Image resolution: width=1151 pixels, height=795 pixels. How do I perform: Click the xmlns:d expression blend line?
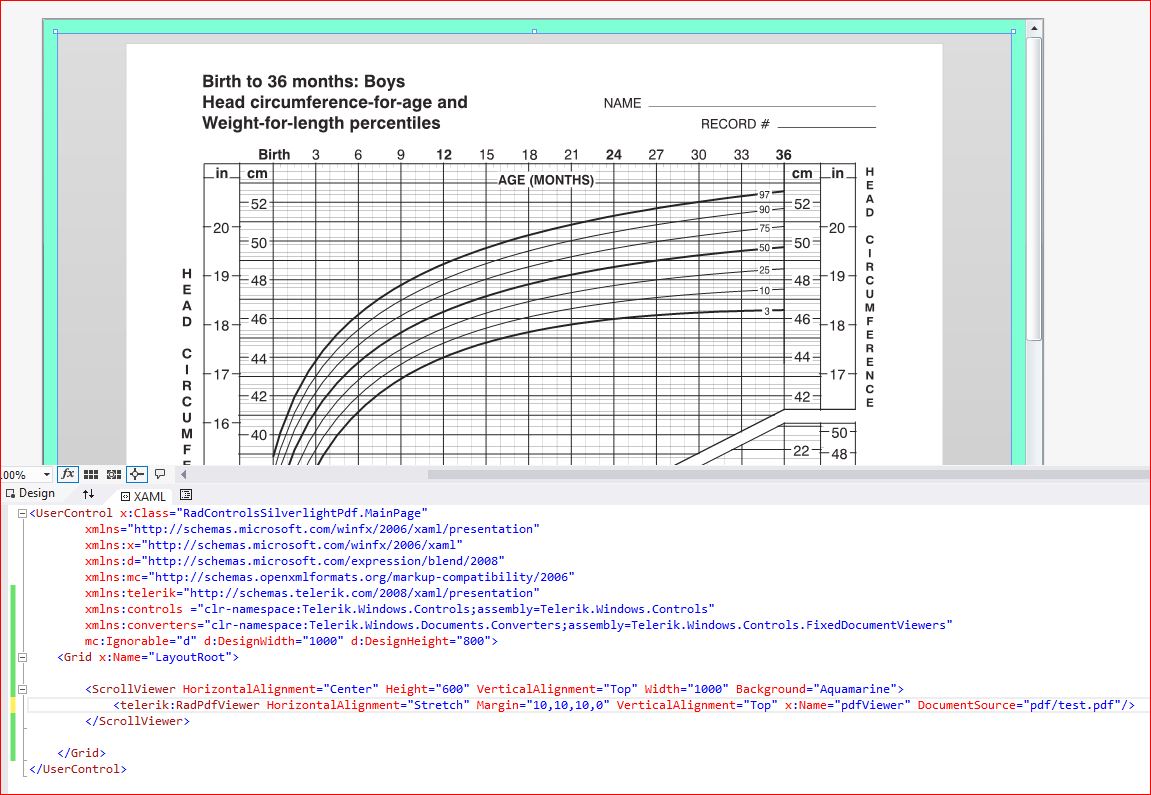pos(294,561)
